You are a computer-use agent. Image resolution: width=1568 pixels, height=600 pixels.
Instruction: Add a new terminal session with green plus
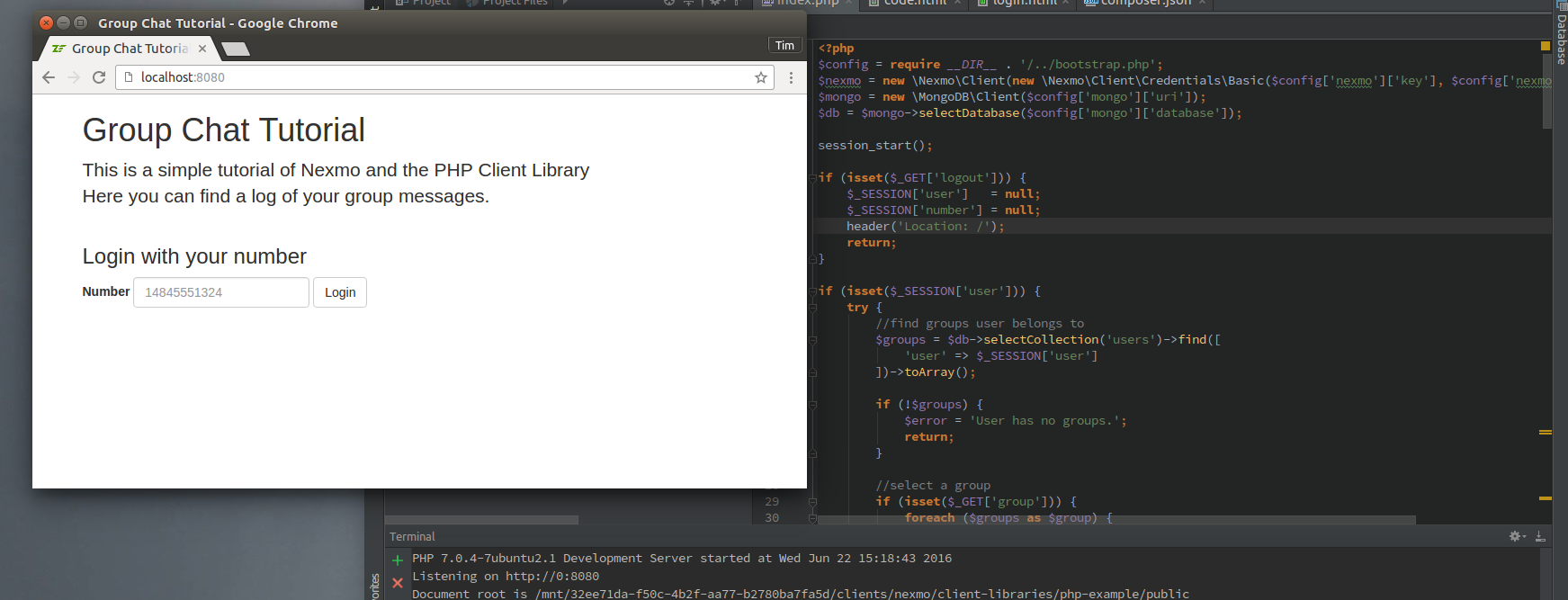(x=398, y=560)
